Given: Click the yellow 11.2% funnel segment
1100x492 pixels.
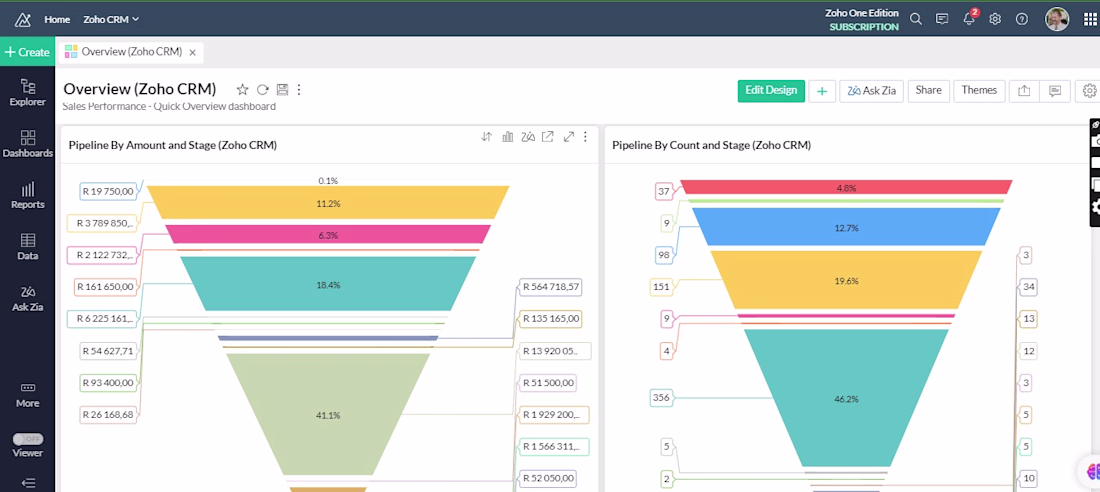Looking at the screenshot, I should pyautogui.click(x=328, y=203).
